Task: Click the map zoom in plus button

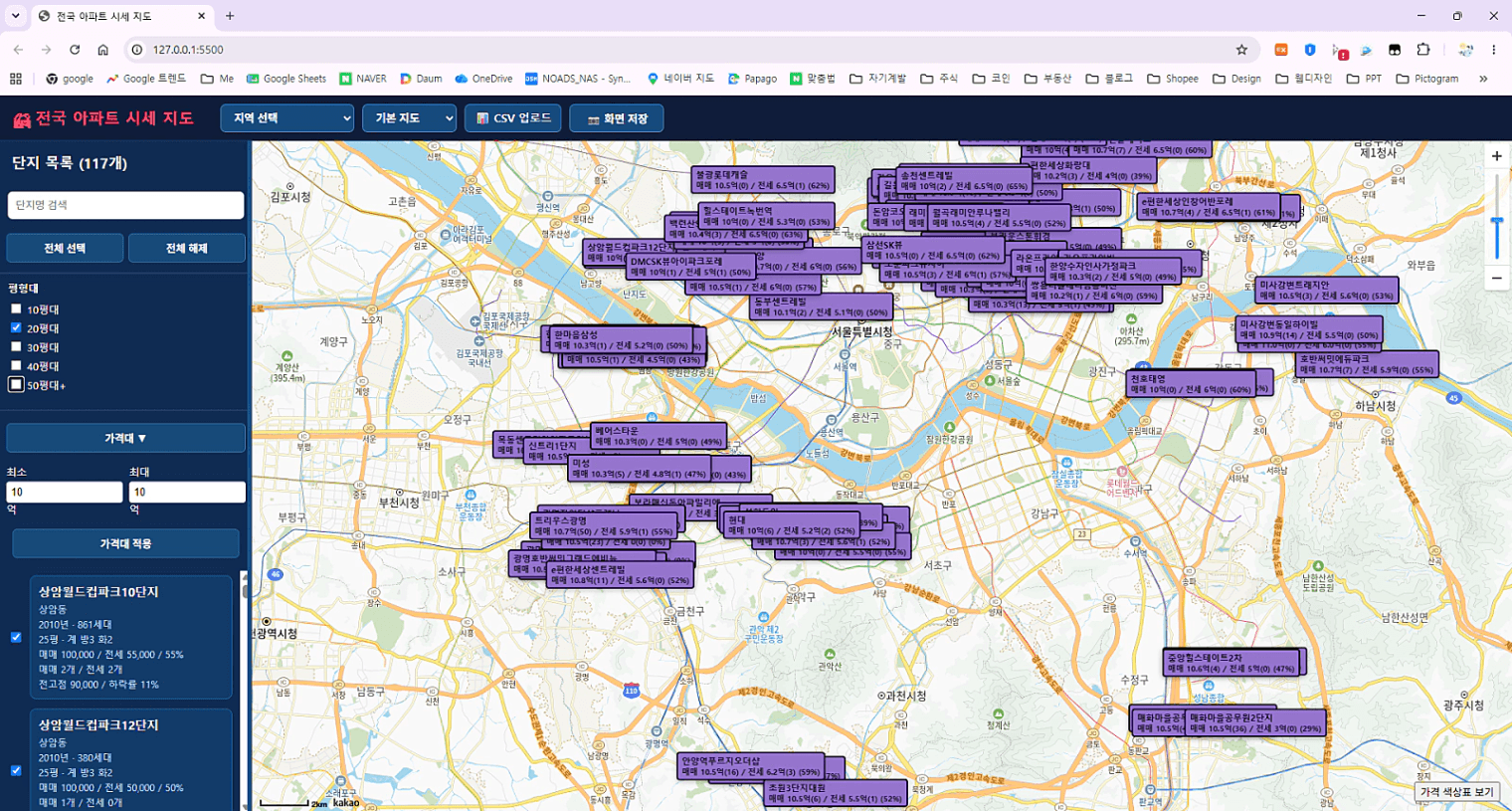Action: (1496, 156)
